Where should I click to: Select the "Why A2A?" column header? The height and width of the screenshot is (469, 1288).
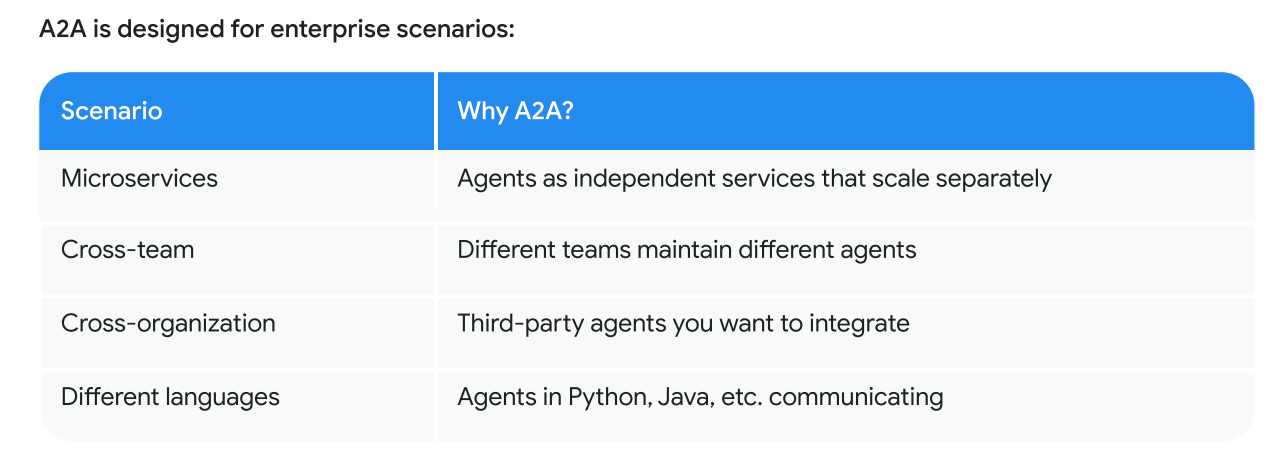point(515,111)
